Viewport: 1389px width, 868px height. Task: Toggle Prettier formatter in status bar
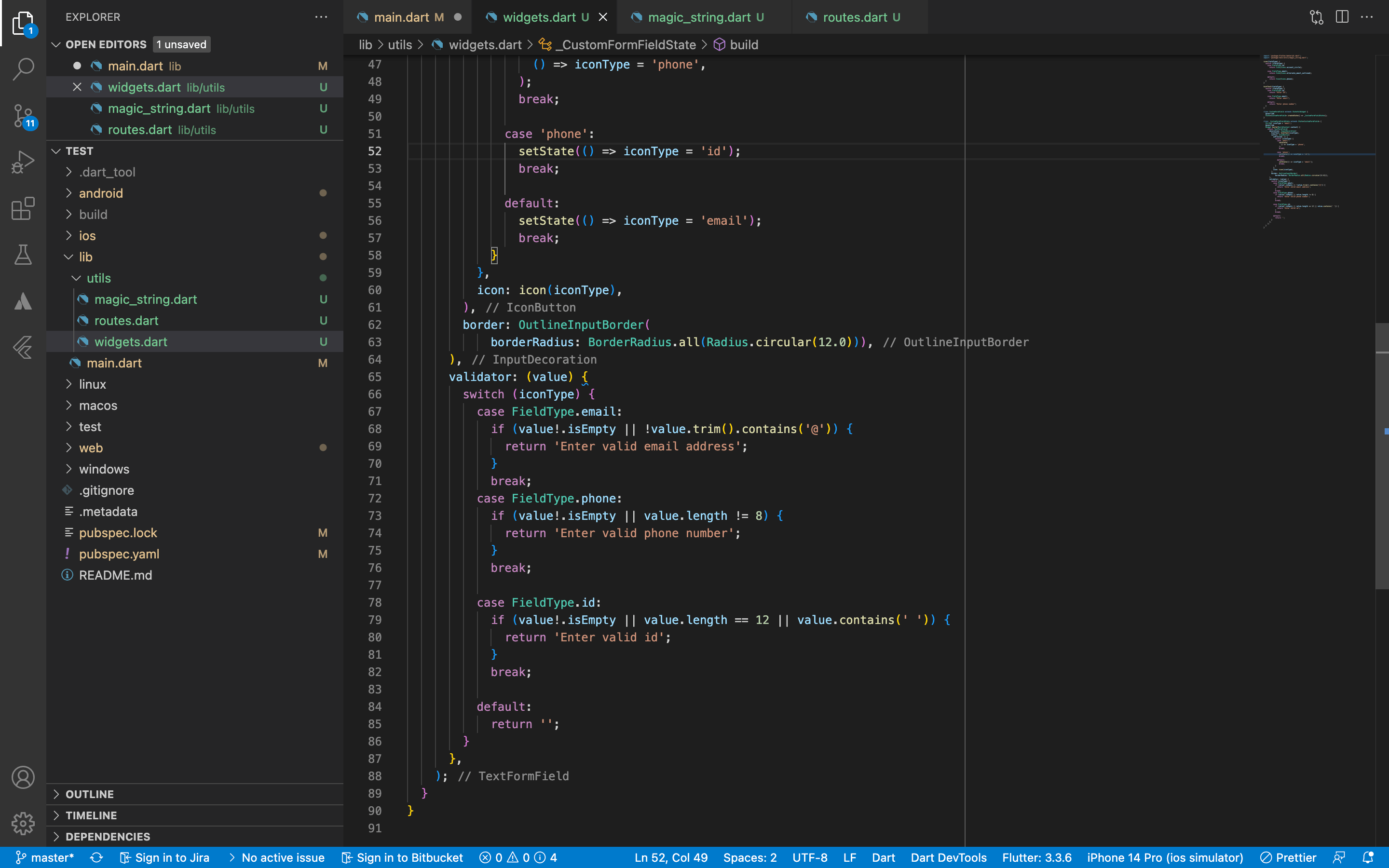point(1288,858)
